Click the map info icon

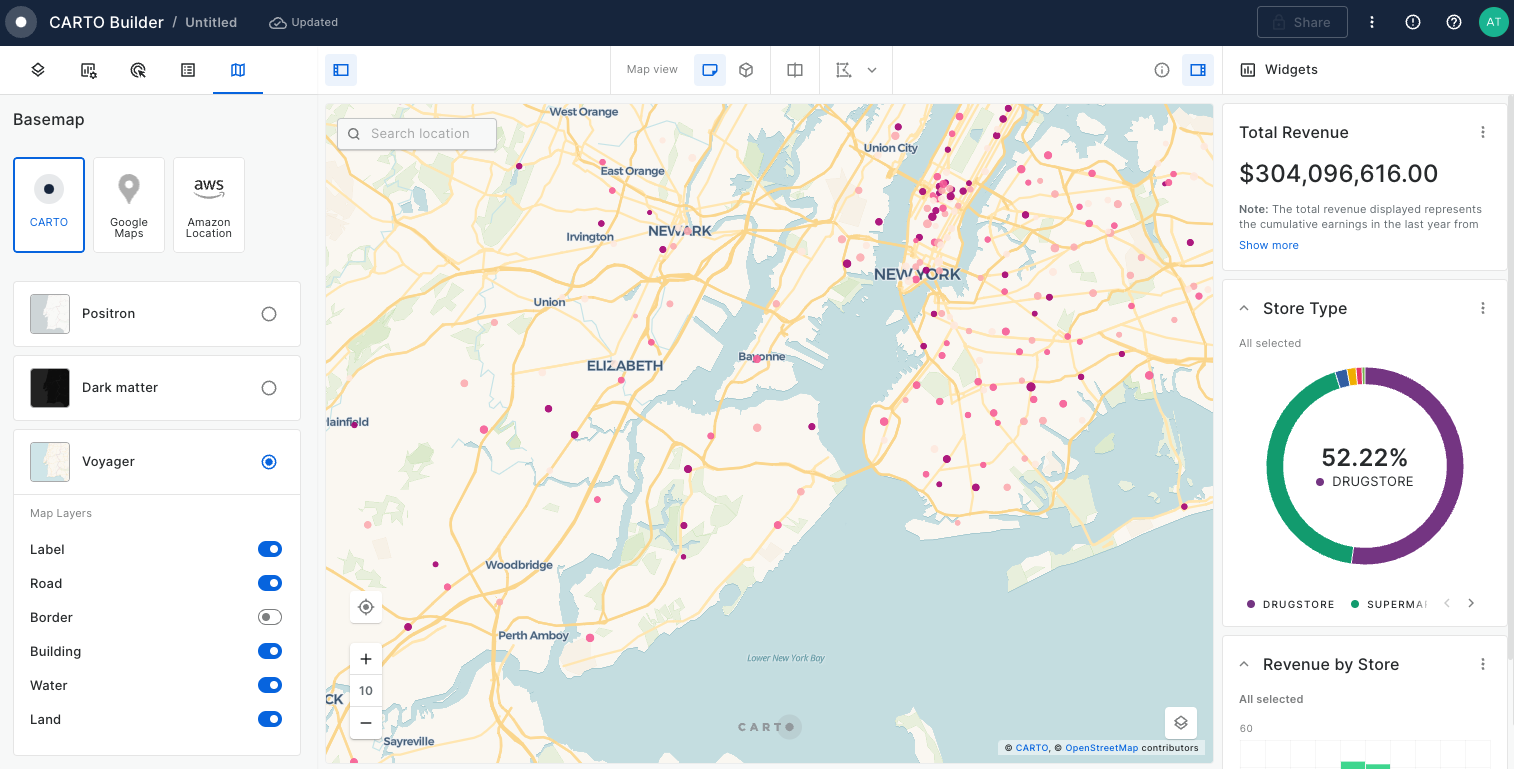[x=1162, y=70]
